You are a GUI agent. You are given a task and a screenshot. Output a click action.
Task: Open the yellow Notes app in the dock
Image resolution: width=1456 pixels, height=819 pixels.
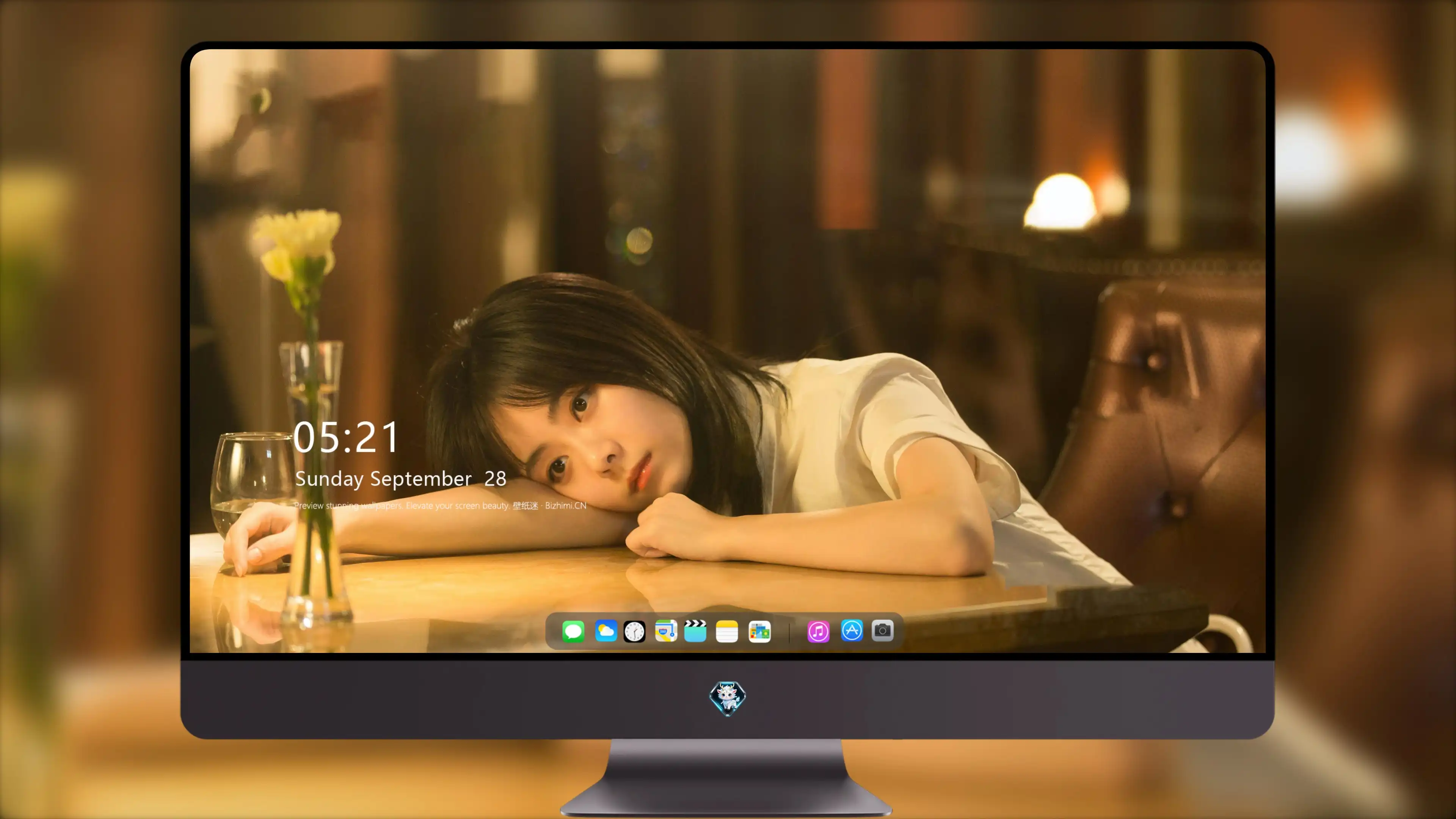point(727,631)
